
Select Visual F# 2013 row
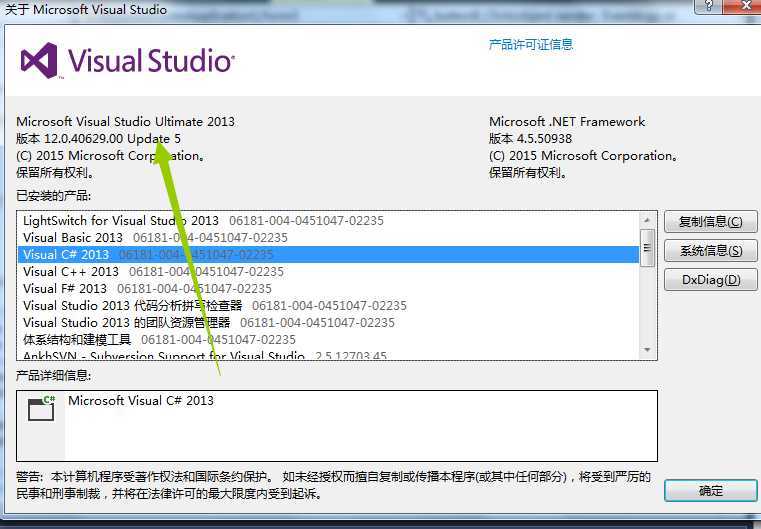click(328, 289)
